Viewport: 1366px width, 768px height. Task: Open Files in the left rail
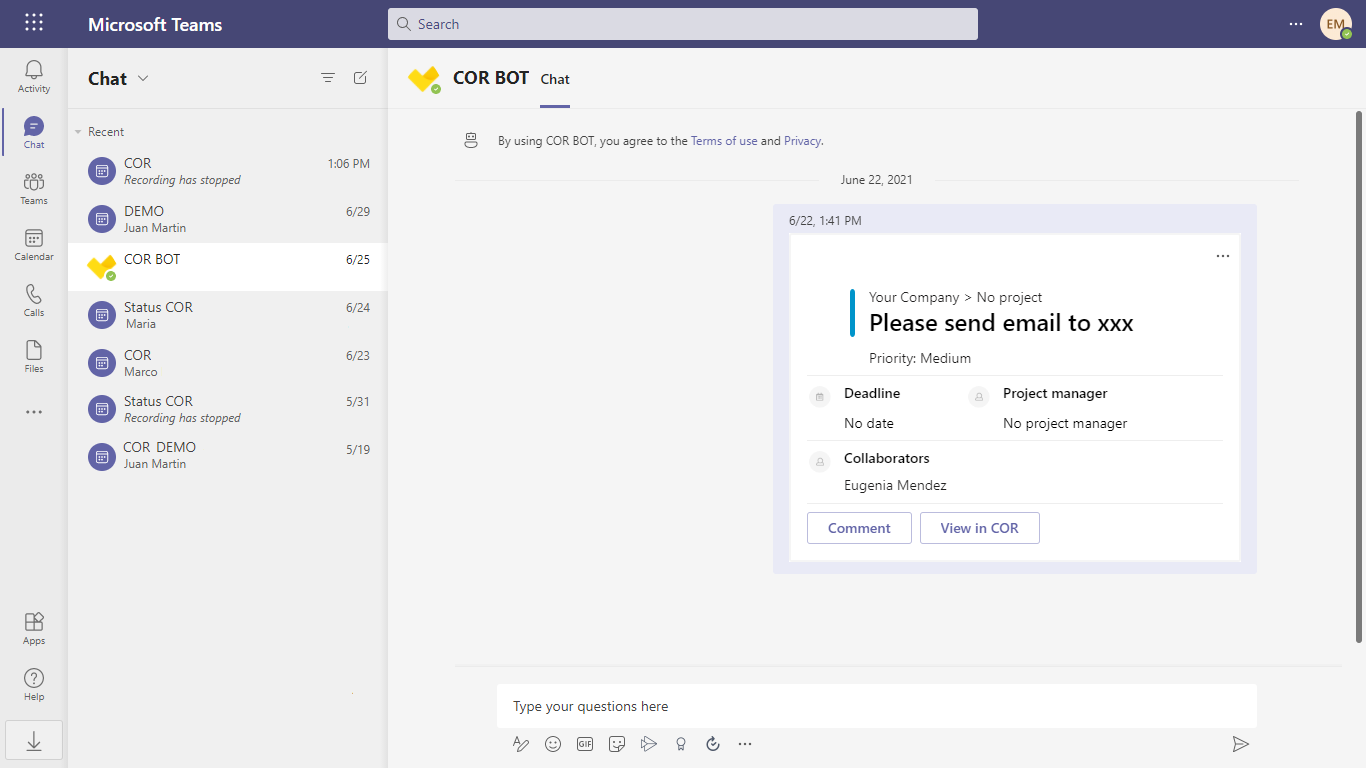pyautogui.click(x=34, y=356)
